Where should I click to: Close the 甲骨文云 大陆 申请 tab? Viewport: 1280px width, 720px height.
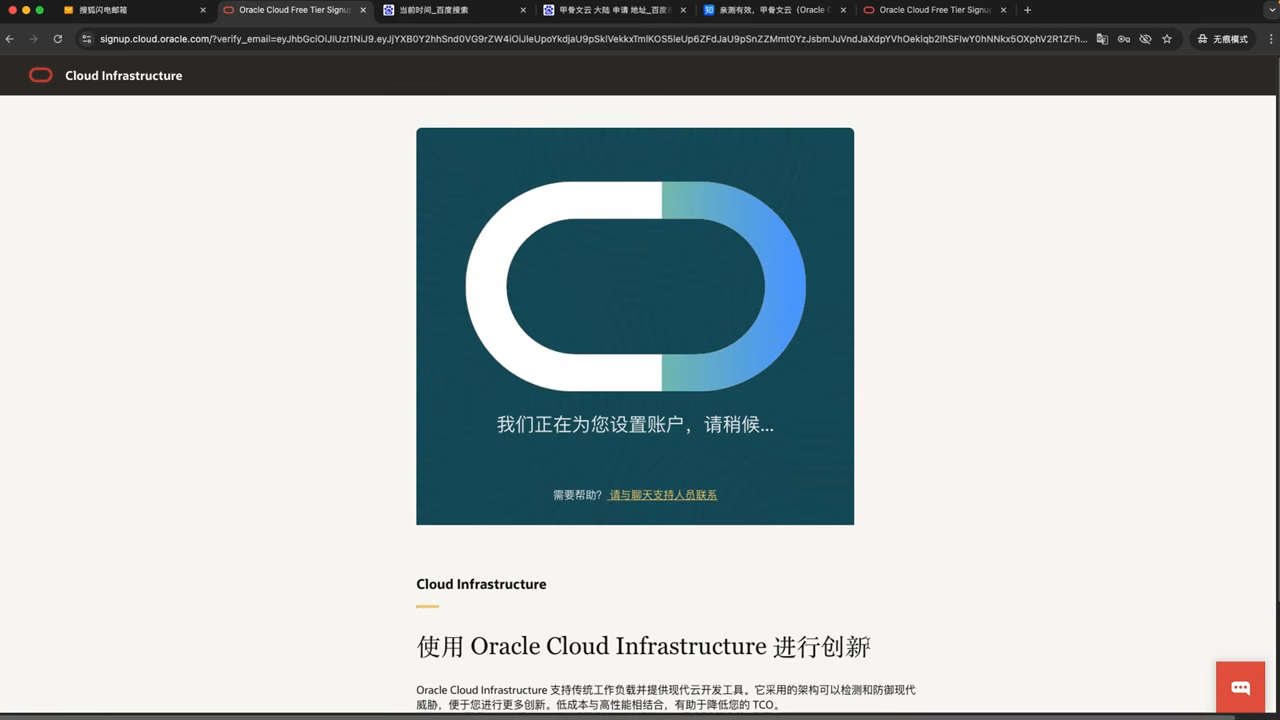(x=683, y=10)
